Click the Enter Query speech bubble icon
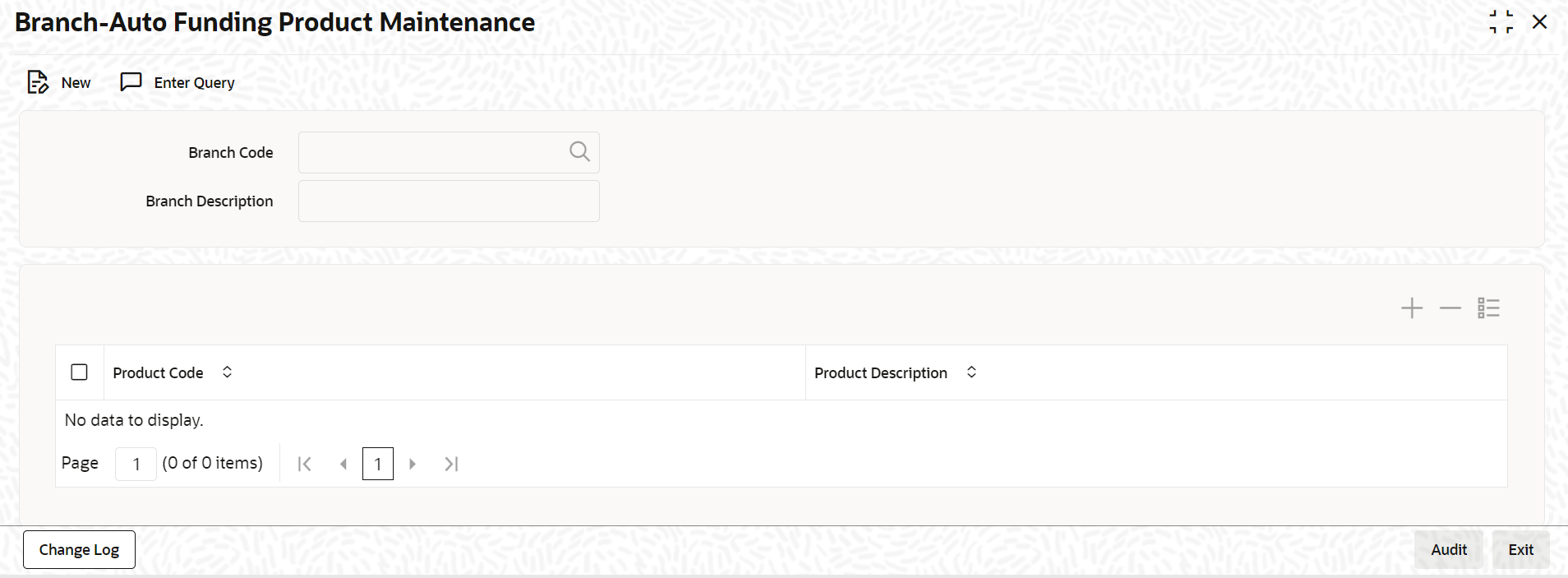Viewport: 1568px width, 578px height. [131, 82]
